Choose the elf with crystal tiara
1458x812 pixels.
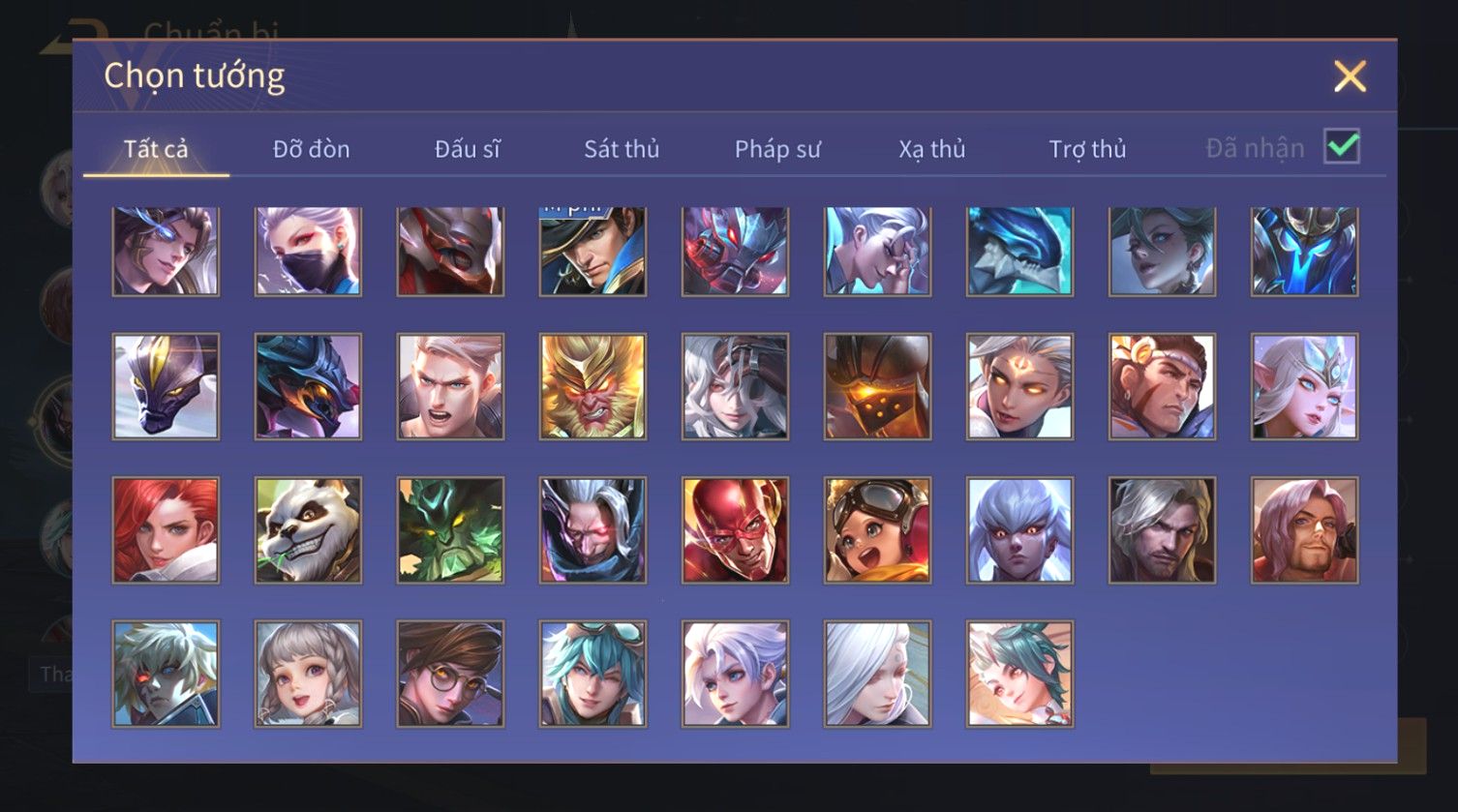coord(1304,387)
